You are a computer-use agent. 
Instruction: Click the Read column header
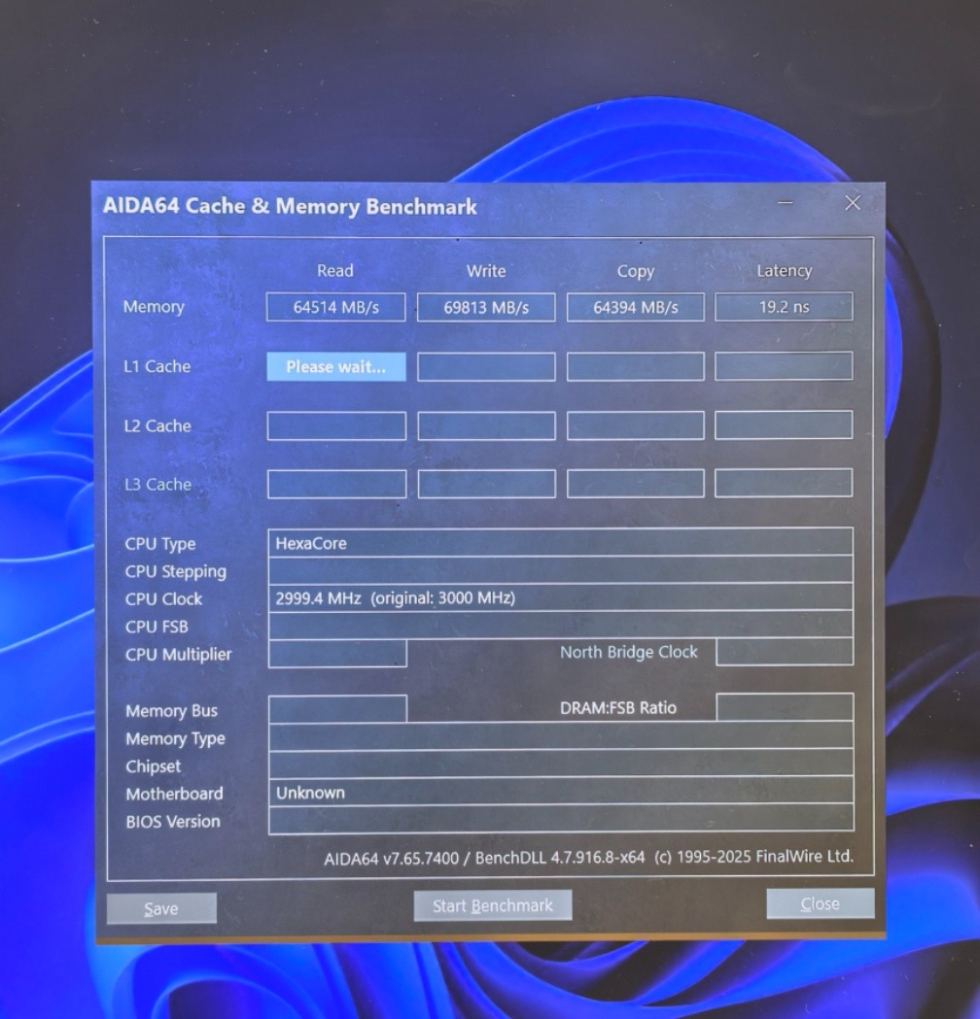click(x=335, y=270)
